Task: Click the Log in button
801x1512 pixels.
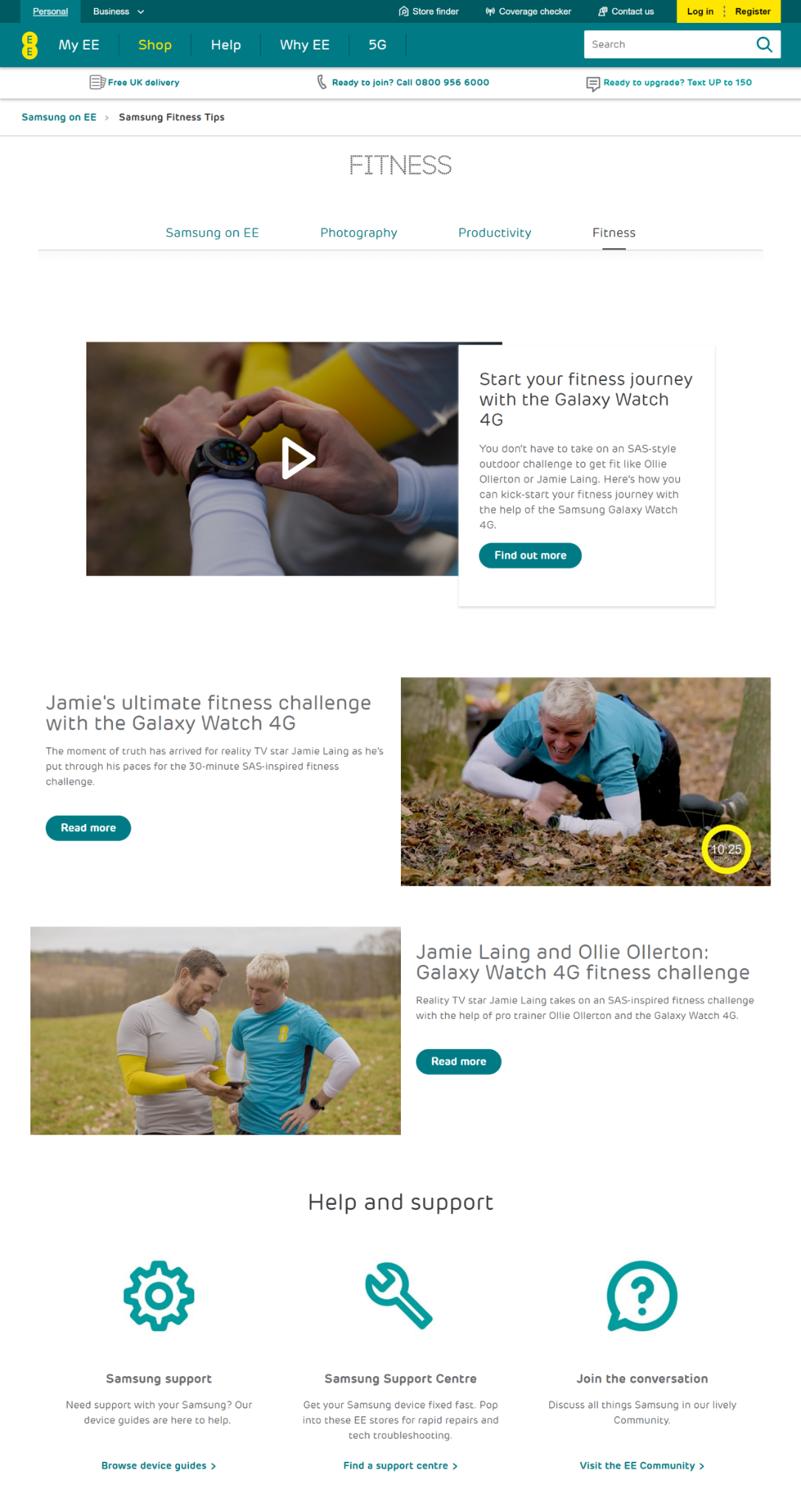Action: [x=700, y=11]
